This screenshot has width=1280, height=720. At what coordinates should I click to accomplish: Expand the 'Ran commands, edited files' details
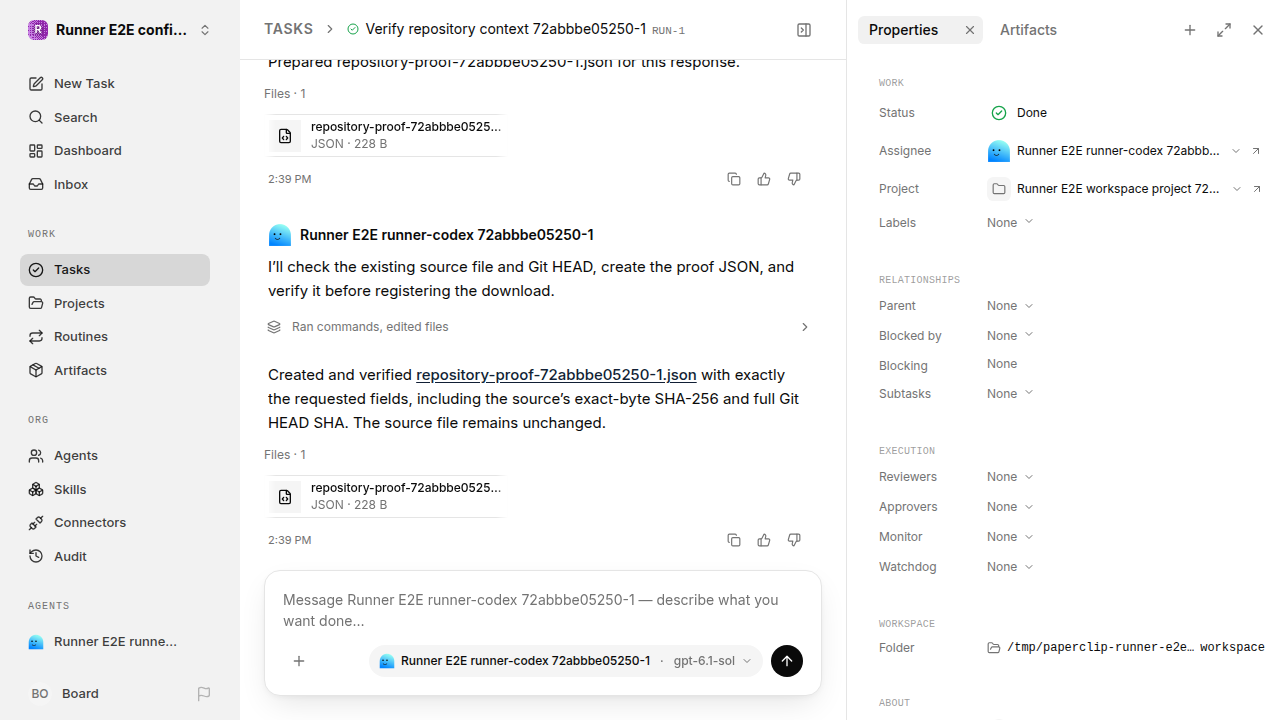pyautogui.click(x=539, y=327)
